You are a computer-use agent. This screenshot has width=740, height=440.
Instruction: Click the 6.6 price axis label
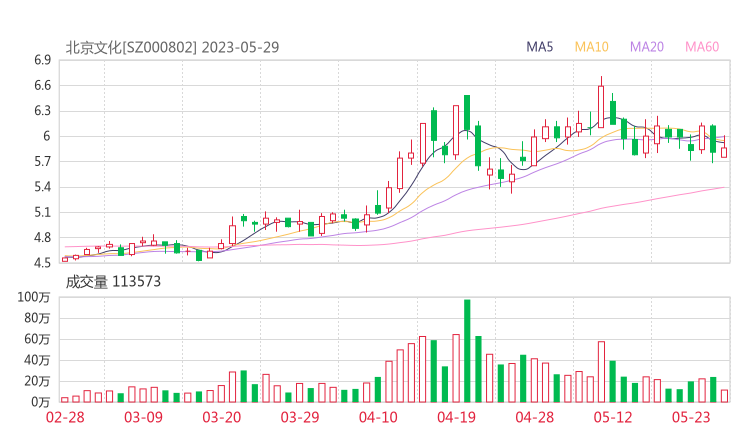pos(42,85)
